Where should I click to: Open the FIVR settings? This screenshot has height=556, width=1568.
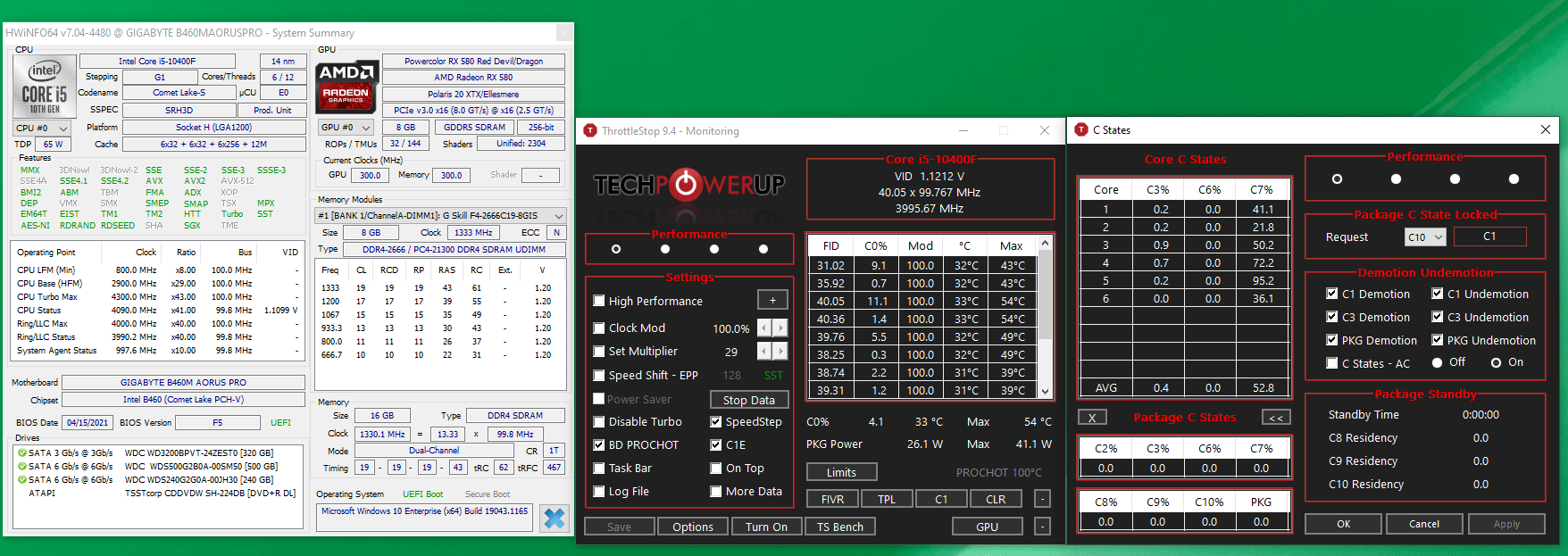(x=833, y=499)
